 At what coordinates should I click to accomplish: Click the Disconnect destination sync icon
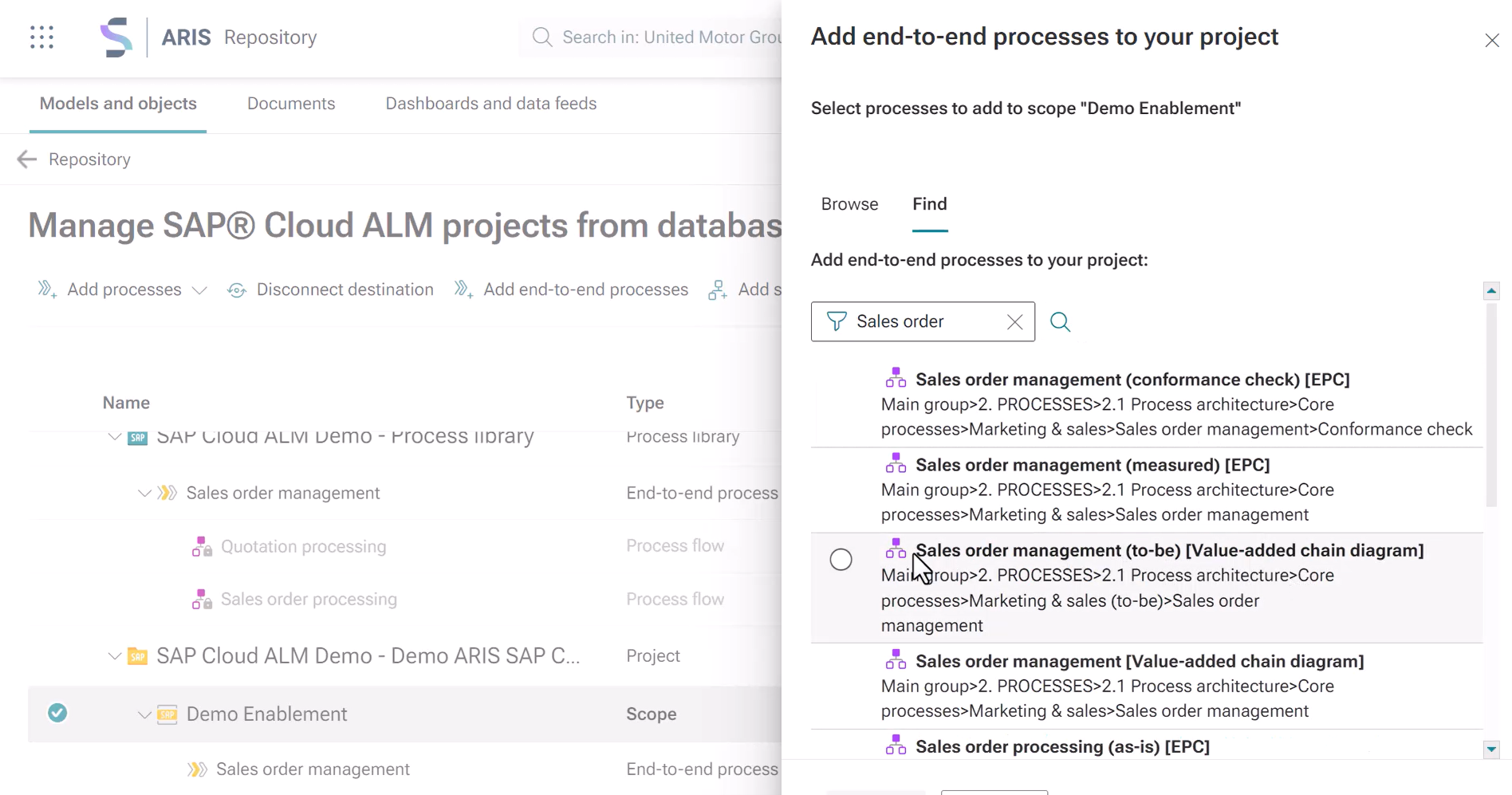click(x=236, y=289)
